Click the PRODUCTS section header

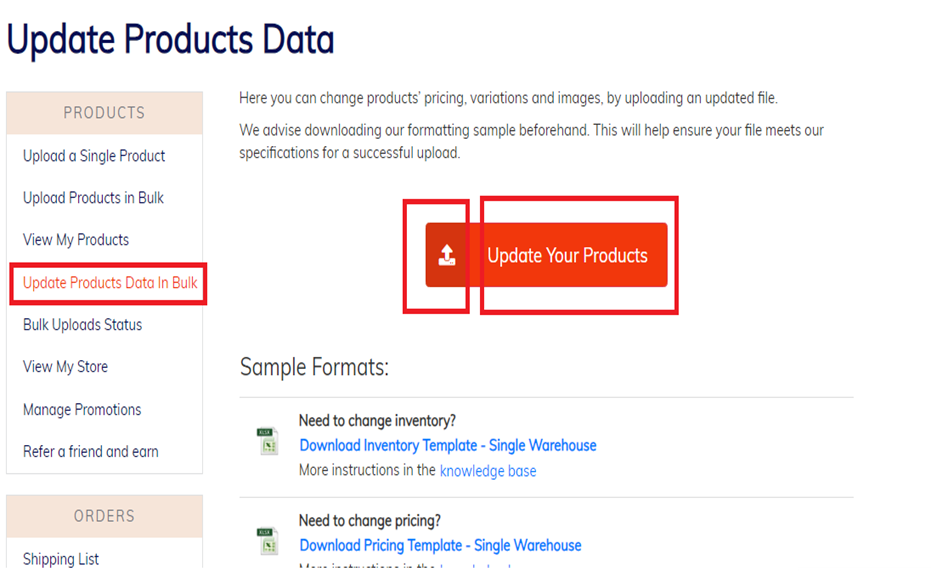pyautogui.click(x=104, y=113)
